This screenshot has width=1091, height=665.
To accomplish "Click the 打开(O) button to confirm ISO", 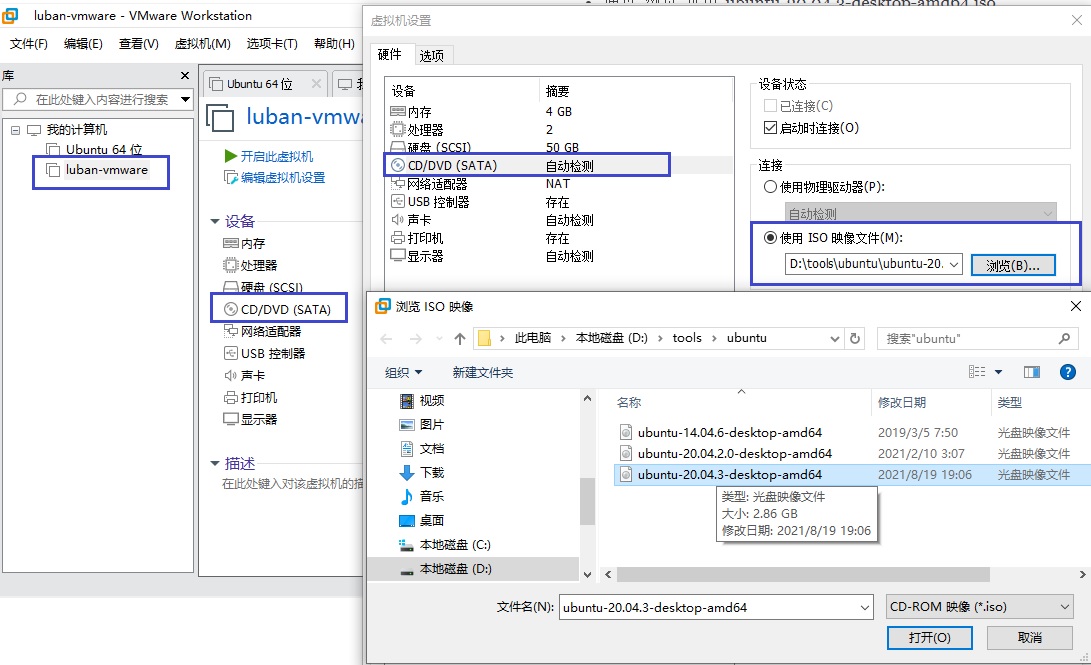I will click(929, 637).
